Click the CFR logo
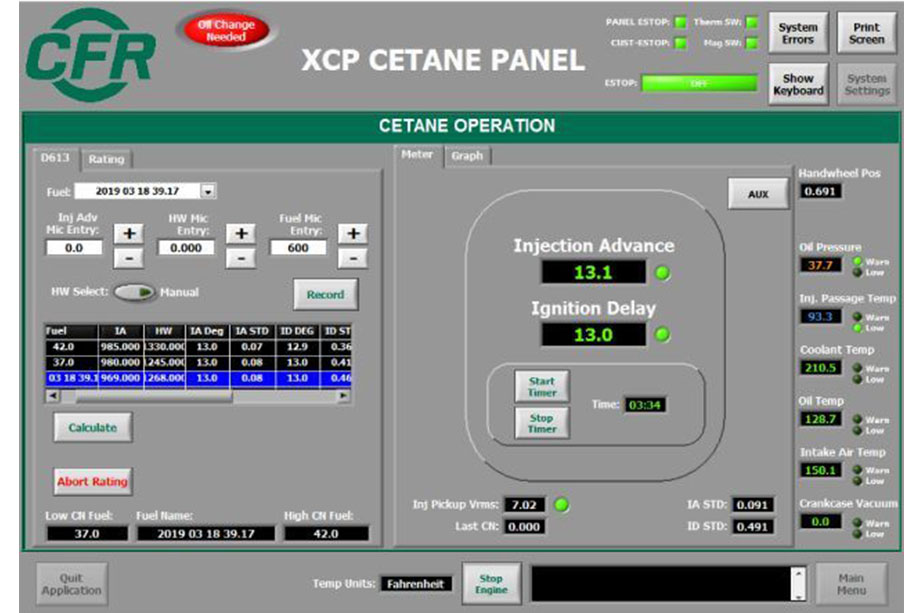This screenshot has height=613, width=920. [x=90, y=55]
